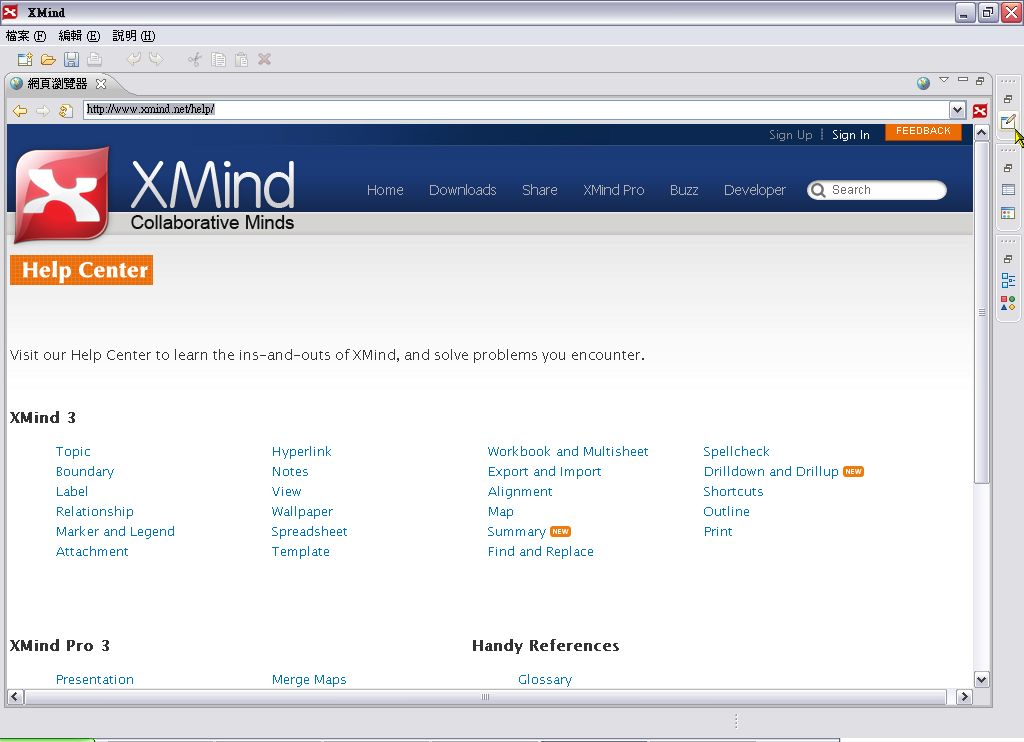The image size is (1024, 742).
Task: Open the Hyperlink help link
Action: point(302,451)
